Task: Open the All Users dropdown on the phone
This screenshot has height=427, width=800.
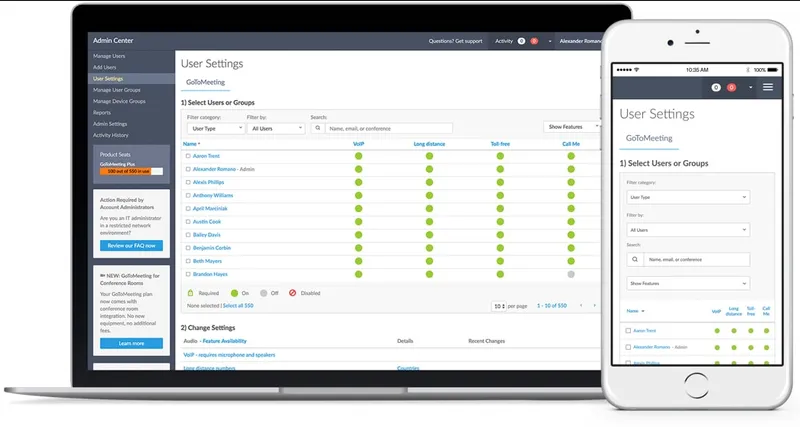Action: 688,230
